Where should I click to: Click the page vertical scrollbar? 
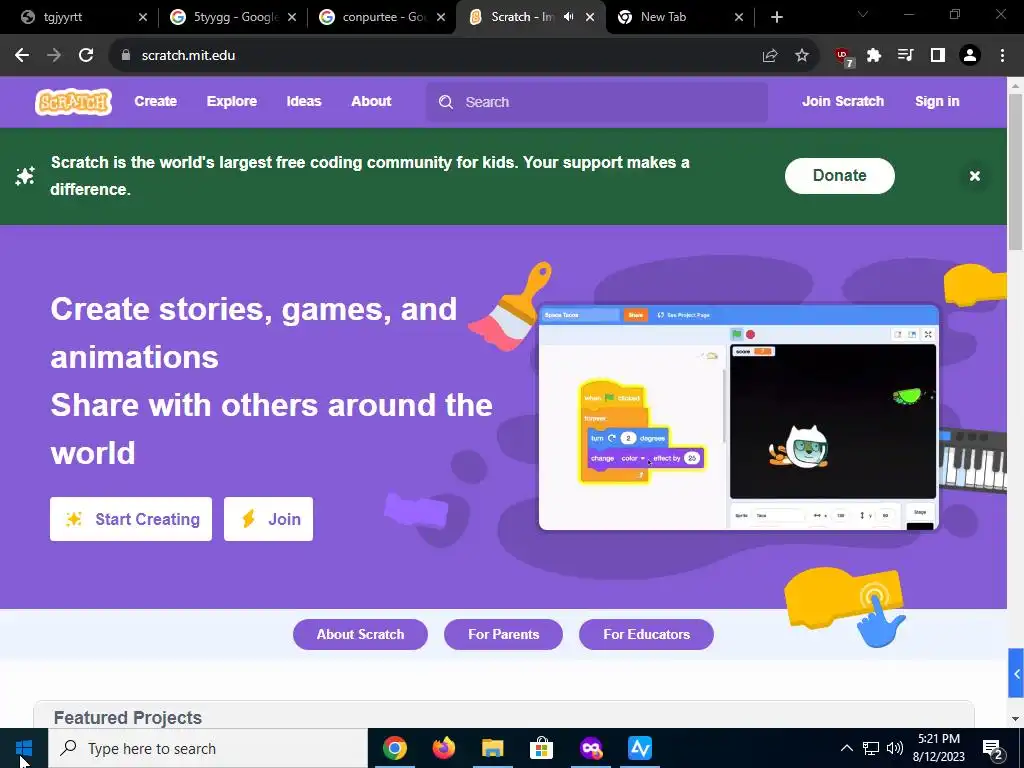[1015, 172]
